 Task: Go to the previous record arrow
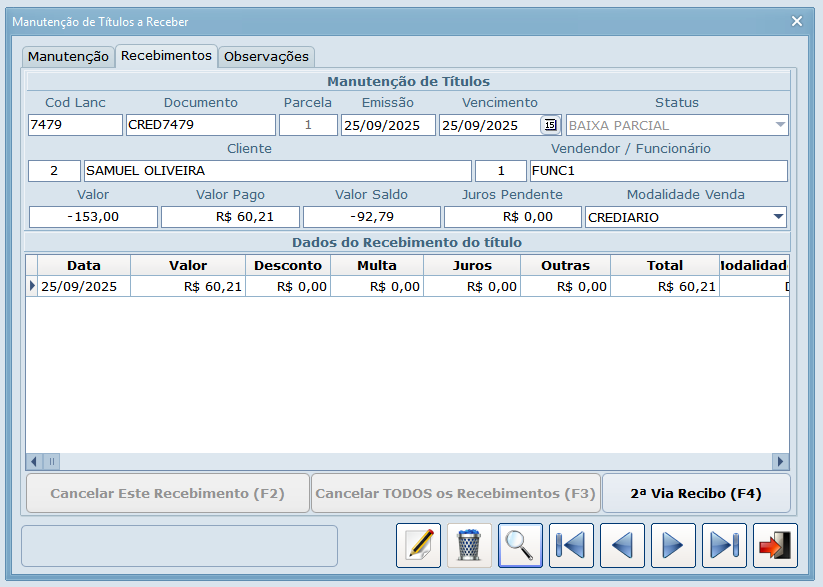[622, 545]
